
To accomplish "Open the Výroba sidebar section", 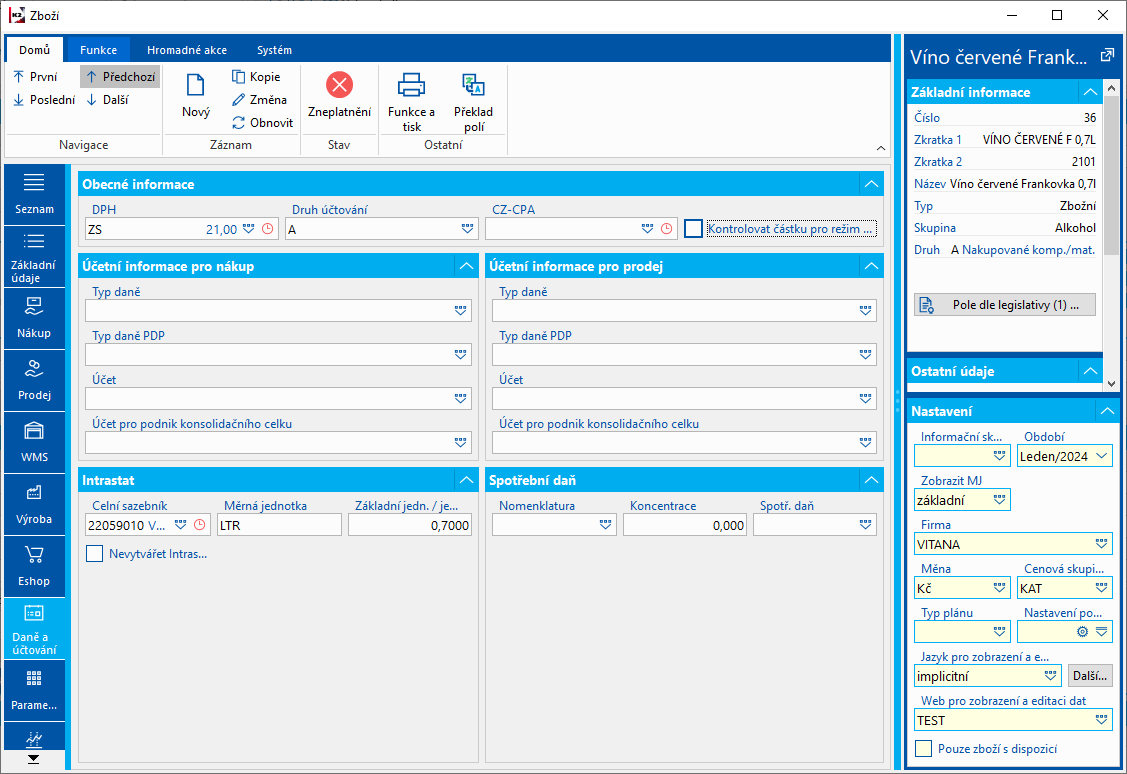I will click(34, 505).
